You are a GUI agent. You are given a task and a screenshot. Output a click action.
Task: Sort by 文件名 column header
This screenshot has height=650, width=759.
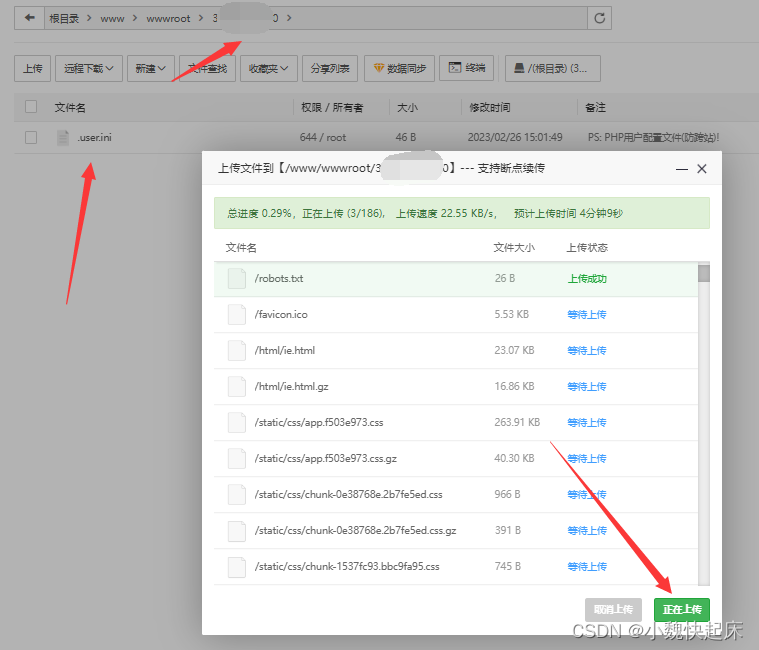(x=70, y=107)
